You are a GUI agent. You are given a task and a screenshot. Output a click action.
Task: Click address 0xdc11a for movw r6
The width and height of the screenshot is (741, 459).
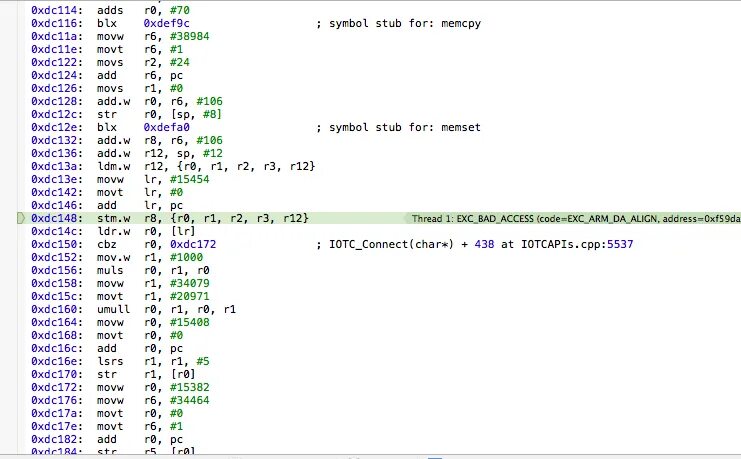(x=57, y=36)
